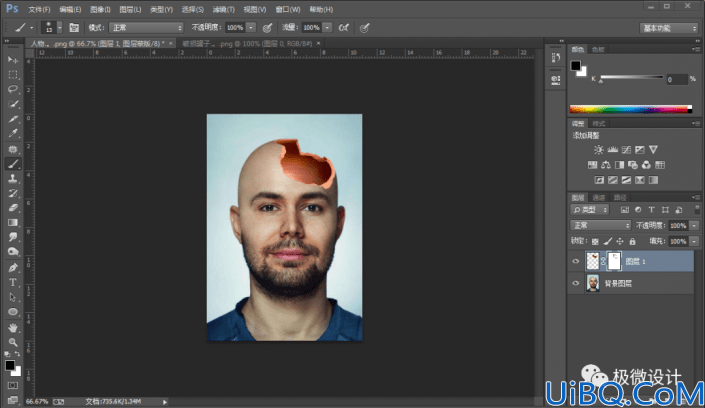The image size is (705, 408).
Task: Select the Brush tool in the left toolbox
Action: coord(13,164)
